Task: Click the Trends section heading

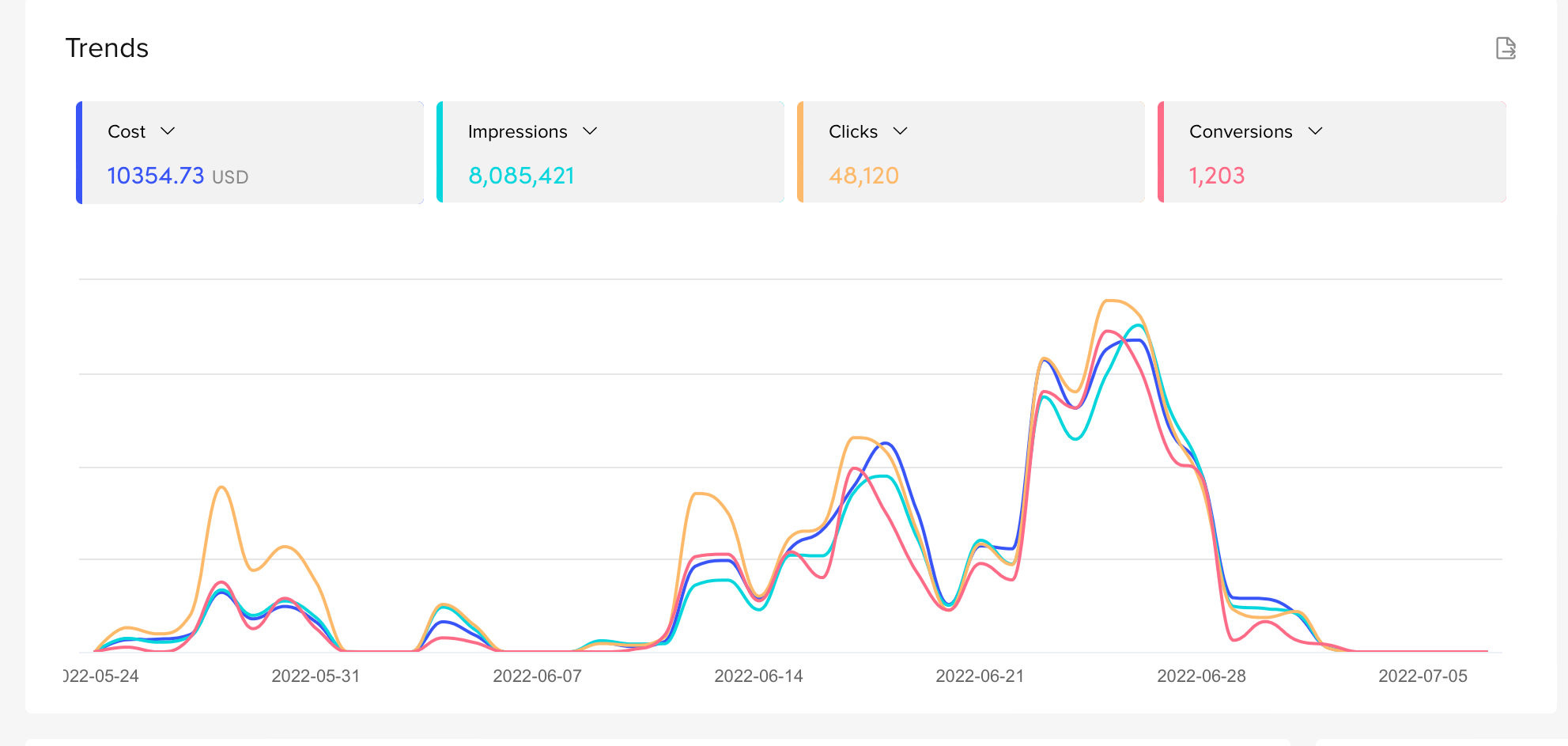Action: (x=107, y=48)
